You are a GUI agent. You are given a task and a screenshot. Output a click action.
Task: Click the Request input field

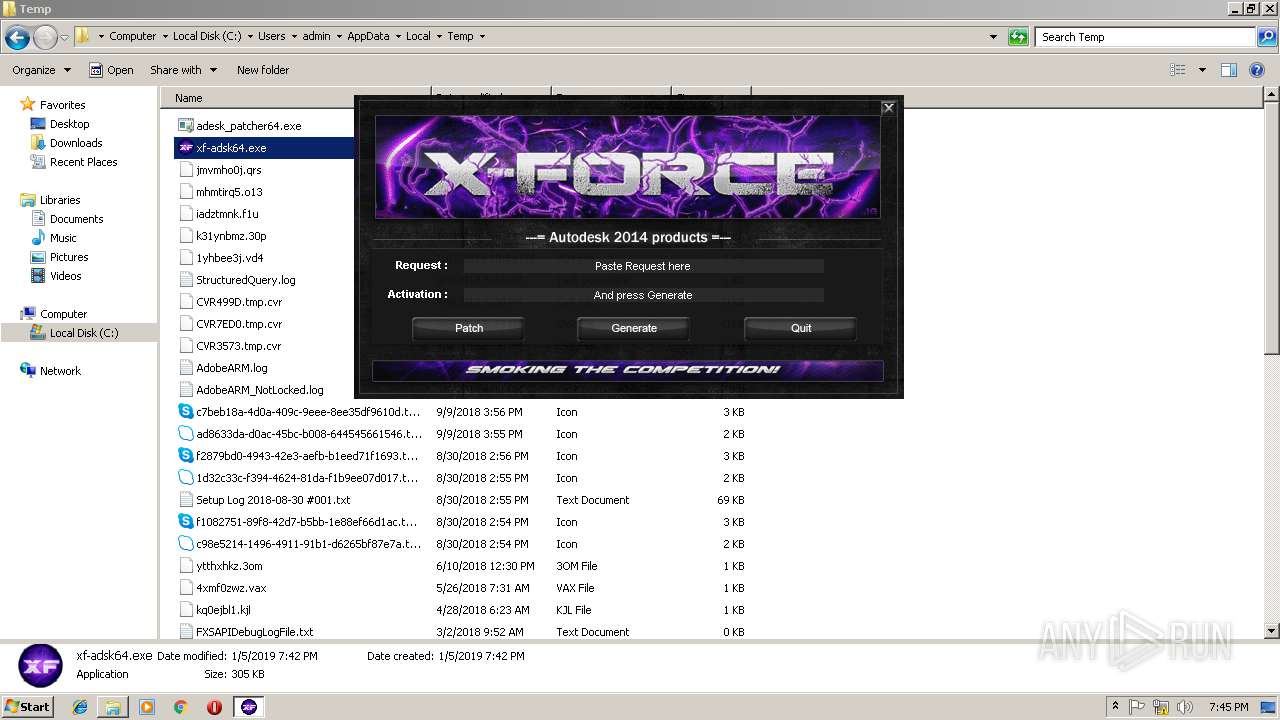[x=643, y=266]
